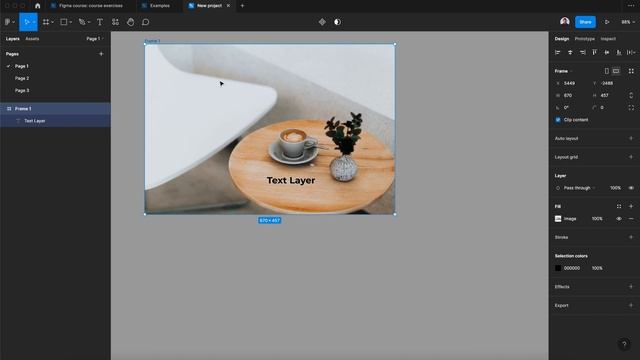The width and height of the screenshot is (640, 360).
Task: Add an Effect with plus
Action: tap(631, 287)
